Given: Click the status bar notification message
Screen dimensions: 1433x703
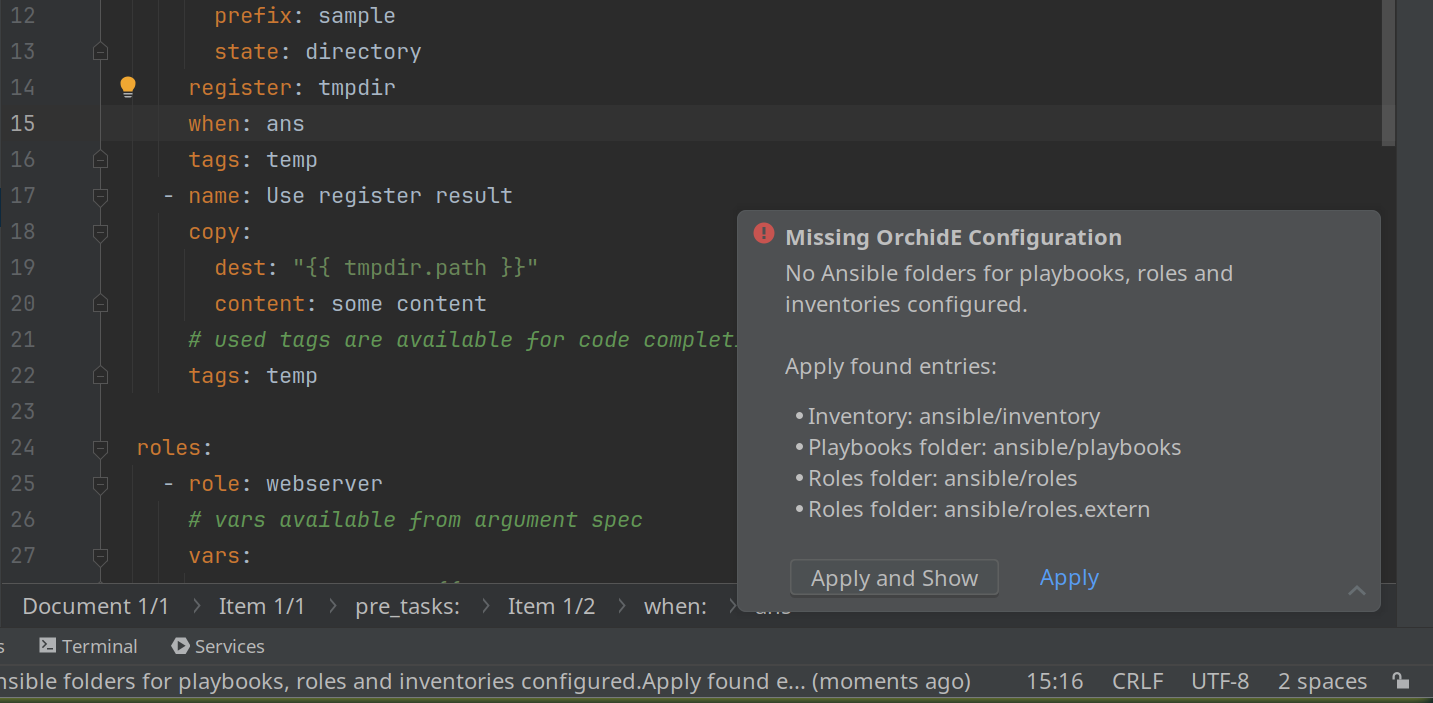Looking at the screenshot, I should [x=485, y=681].
